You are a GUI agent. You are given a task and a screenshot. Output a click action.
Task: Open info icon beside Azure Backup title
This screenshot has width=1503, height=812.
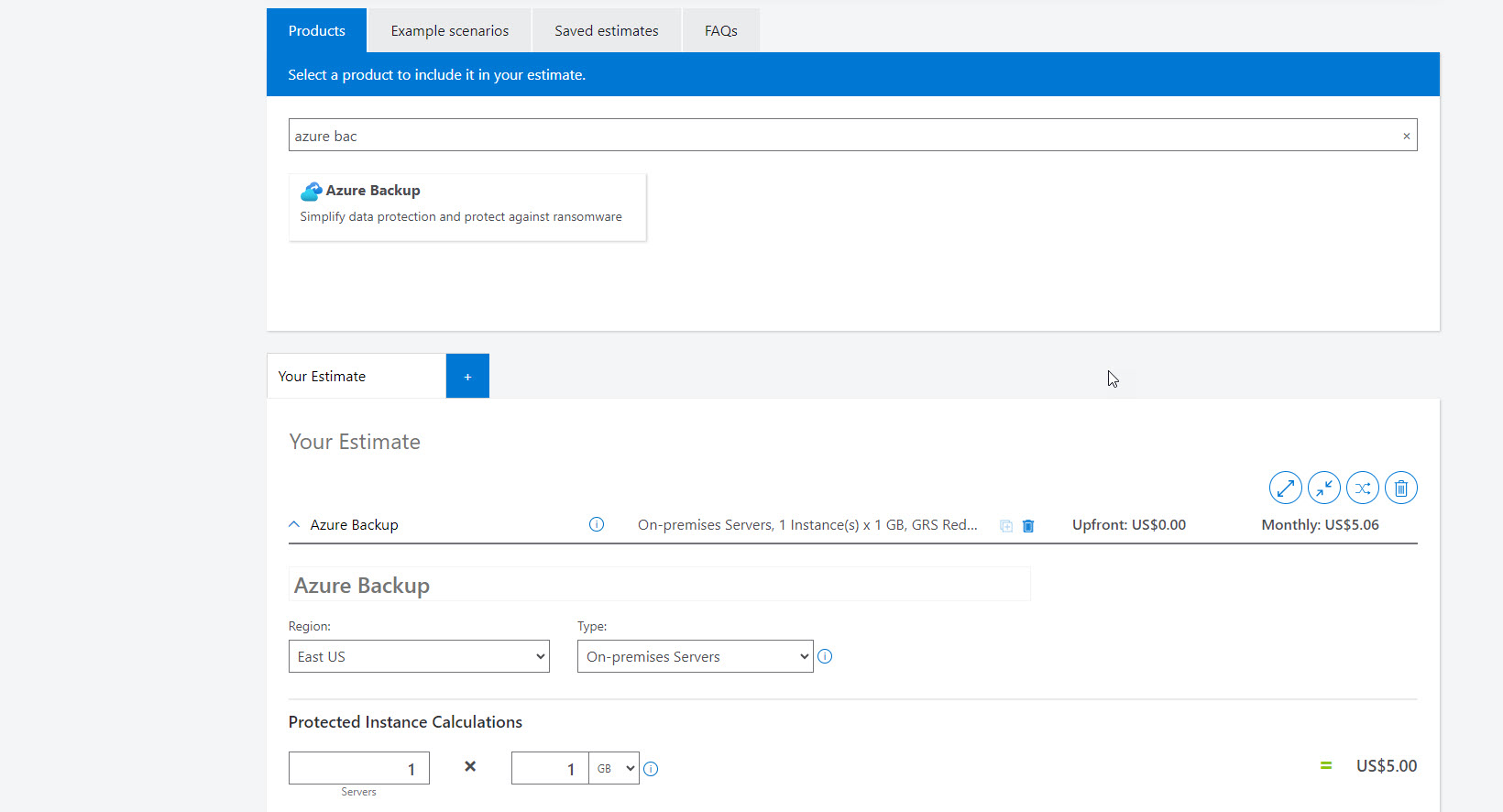tap(597, 524)
